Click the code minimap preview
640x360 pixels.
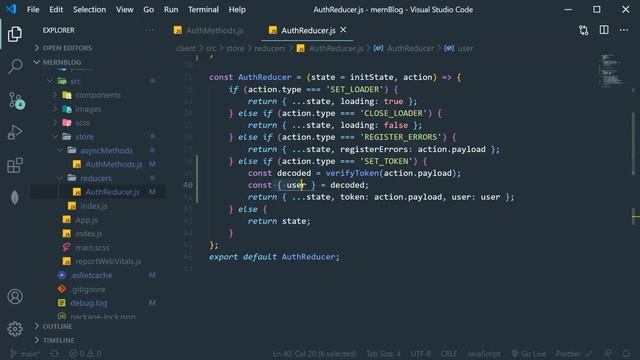click(611, 70)
